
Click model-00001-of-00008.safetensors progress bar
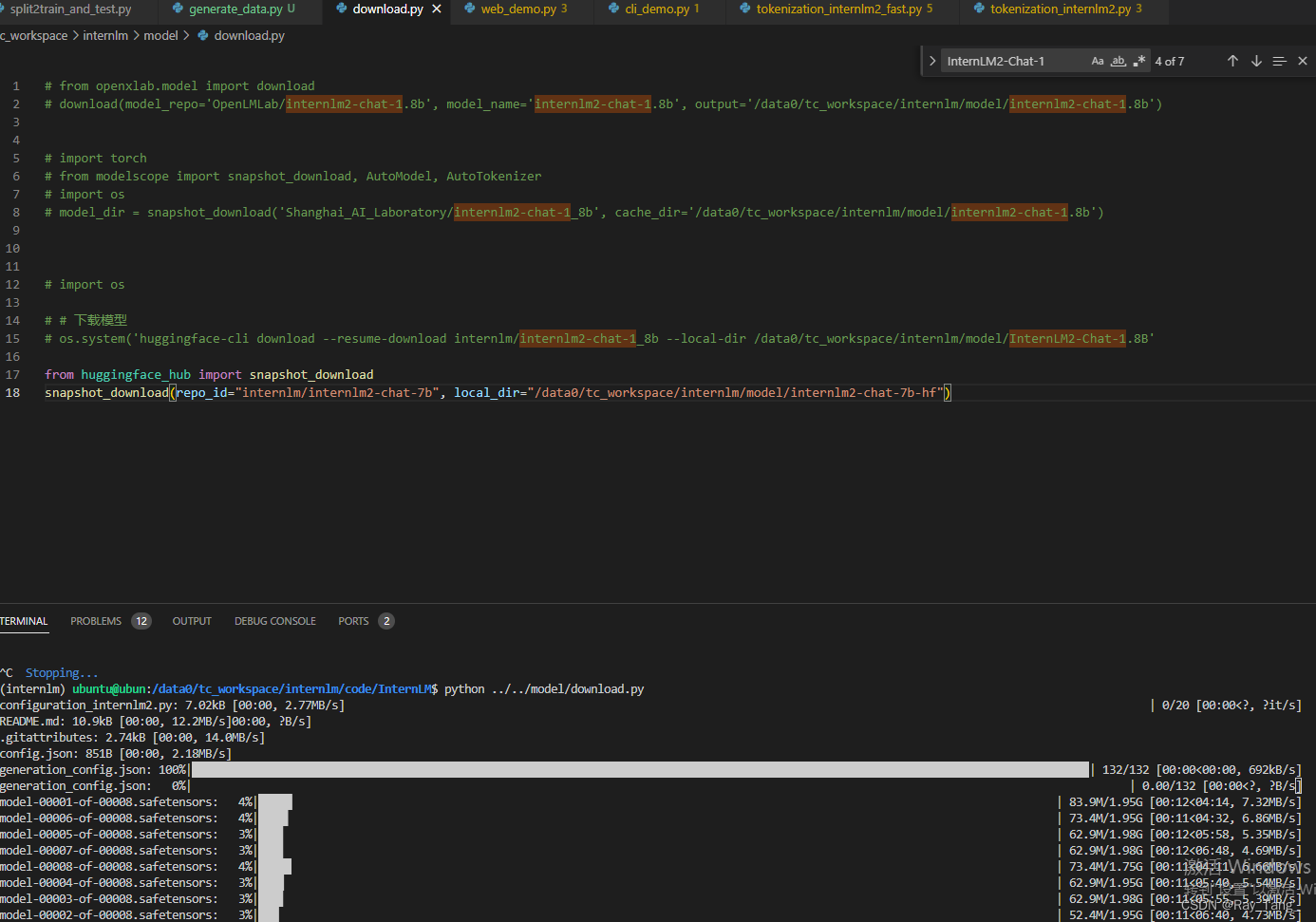(275, 802)
